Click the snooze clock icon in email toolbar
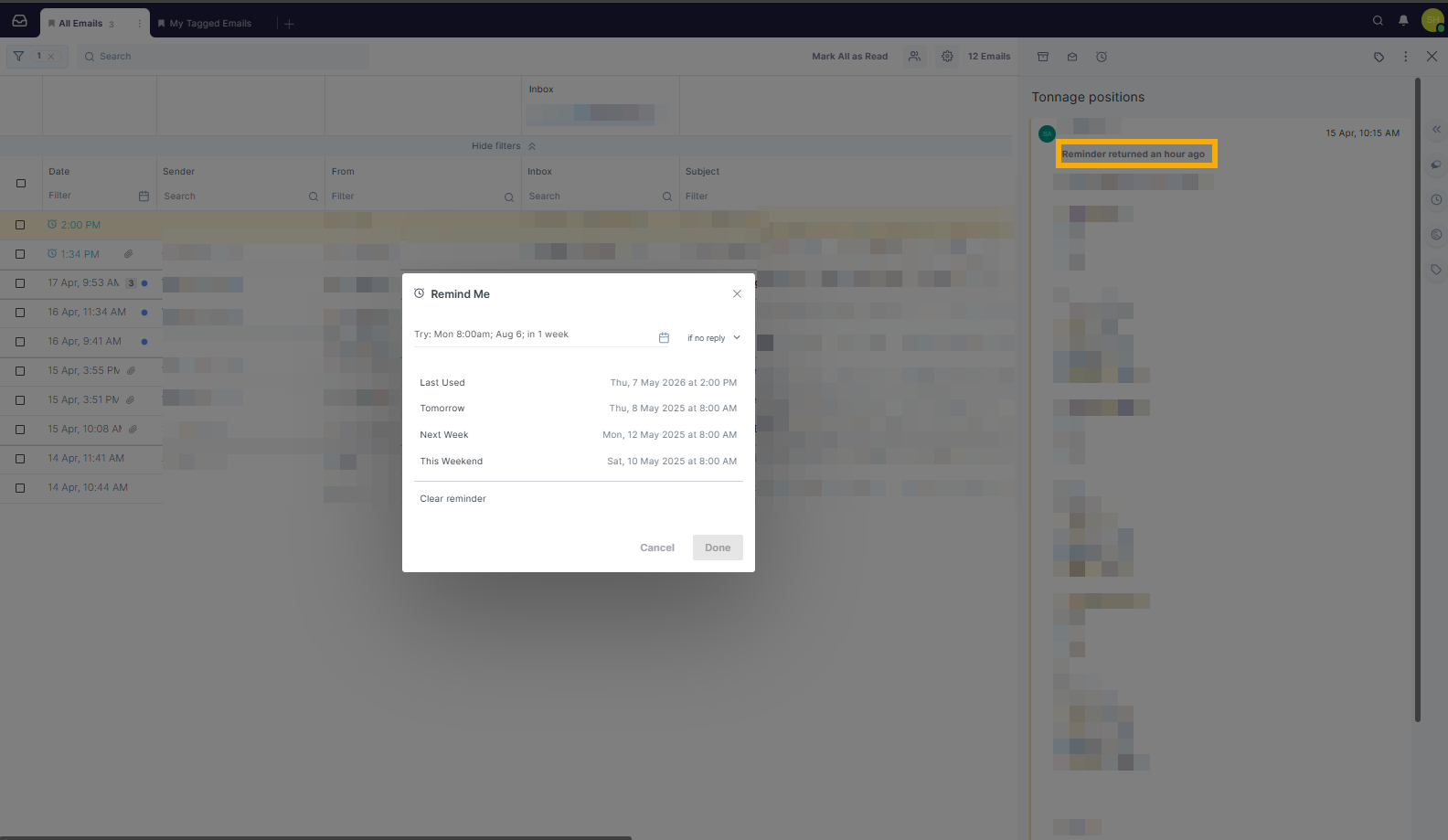The height and width of the screenshot is (840, 1448). pyautogui.click(x=1102, y=57)
